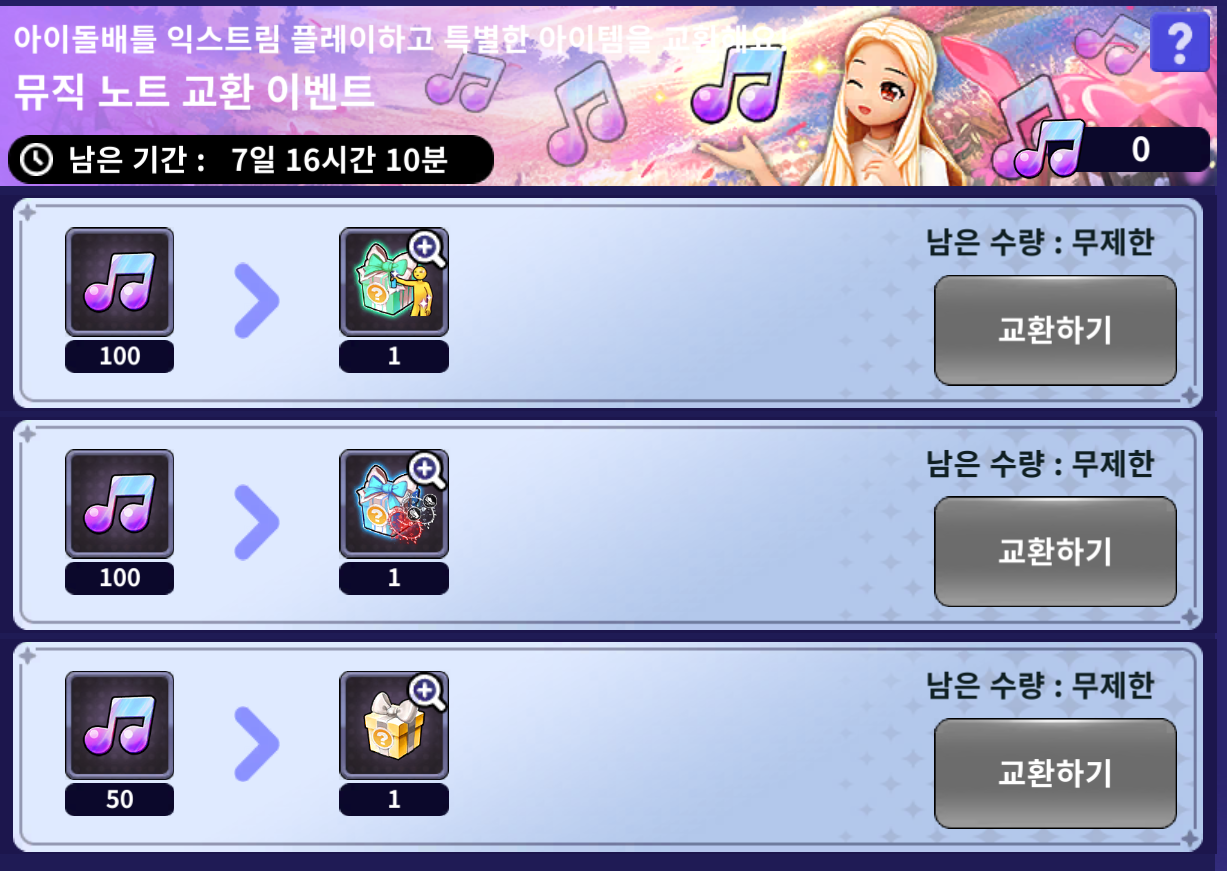This screenshot has height=871, width=1227.
Task: Tap the magnifier on the green gift box
Action: click(427, 247)
